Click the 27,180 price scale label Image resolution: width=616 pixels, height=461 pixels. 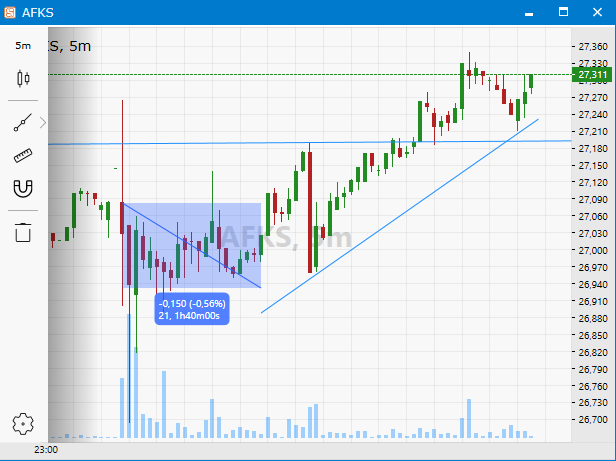coord(593,149)
